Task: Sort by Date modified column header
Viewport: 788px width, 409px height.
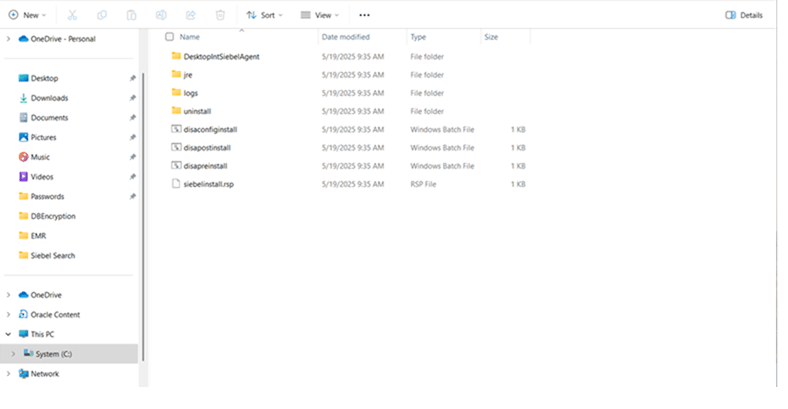Action: [x=346, y=37]
